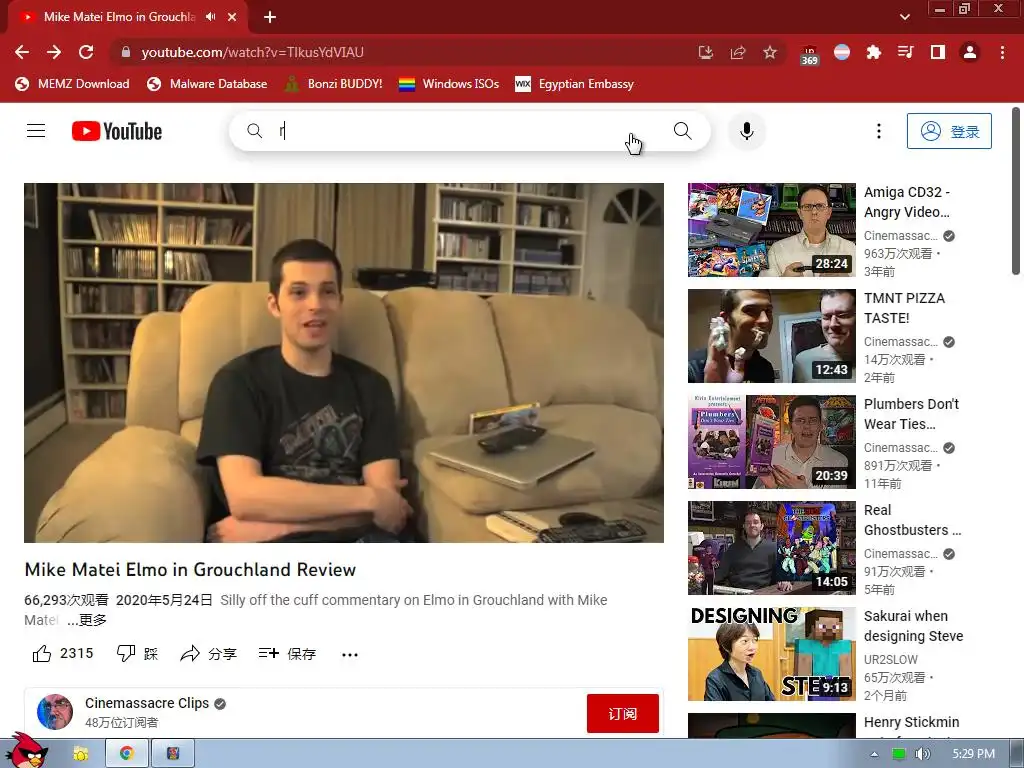Open the Henry Stickmin video title

(911, 722)
